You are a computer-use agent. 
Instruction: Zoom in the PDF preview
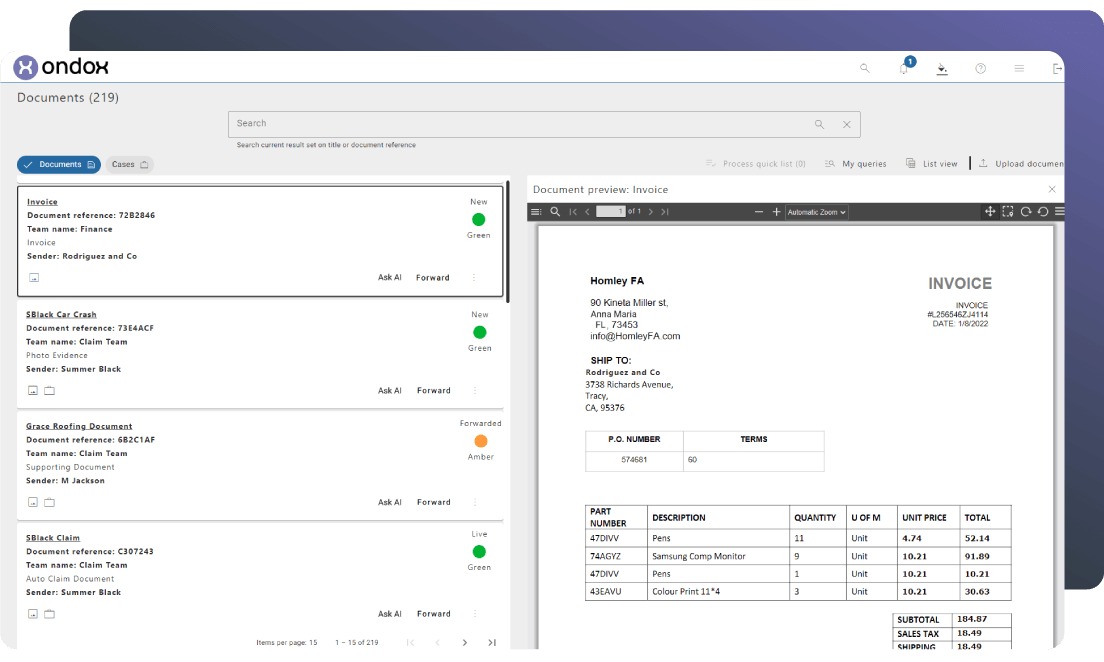[x=777, y=212]
